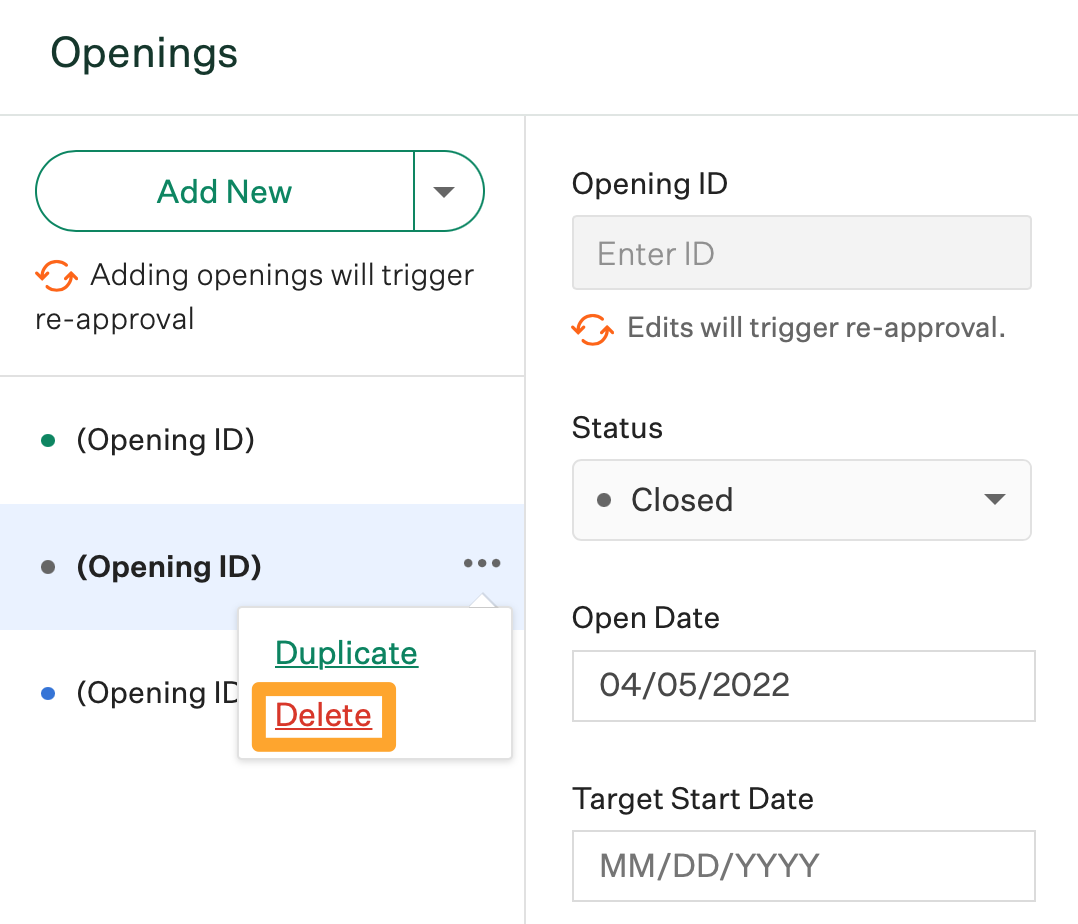Select the first Opening ID with green dot

tap(165, 440)
